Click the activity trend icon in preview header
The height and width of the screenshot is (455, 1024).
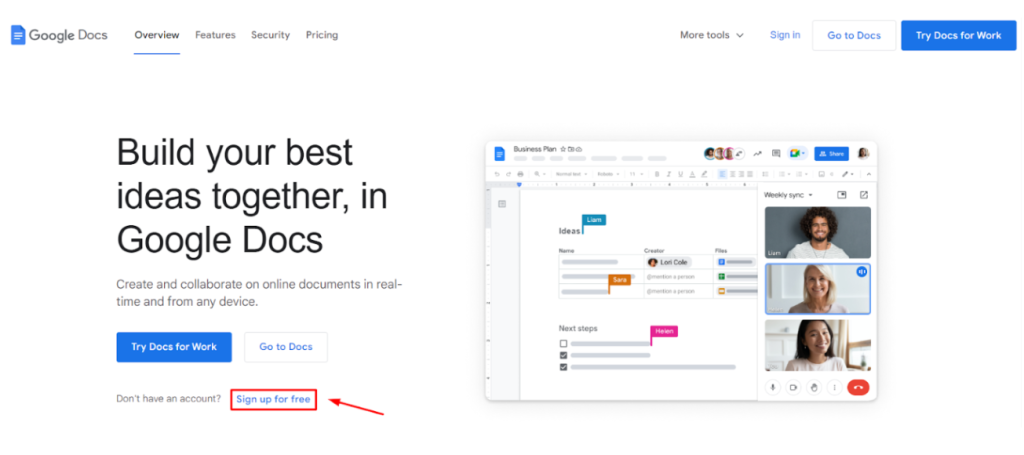(758, 154)
